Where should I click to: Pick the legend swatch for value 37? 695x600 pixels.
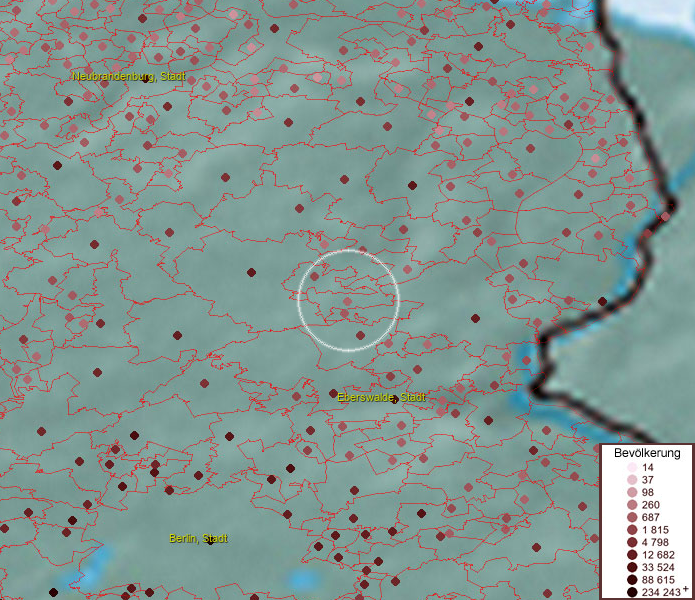[x=633, y=479]
